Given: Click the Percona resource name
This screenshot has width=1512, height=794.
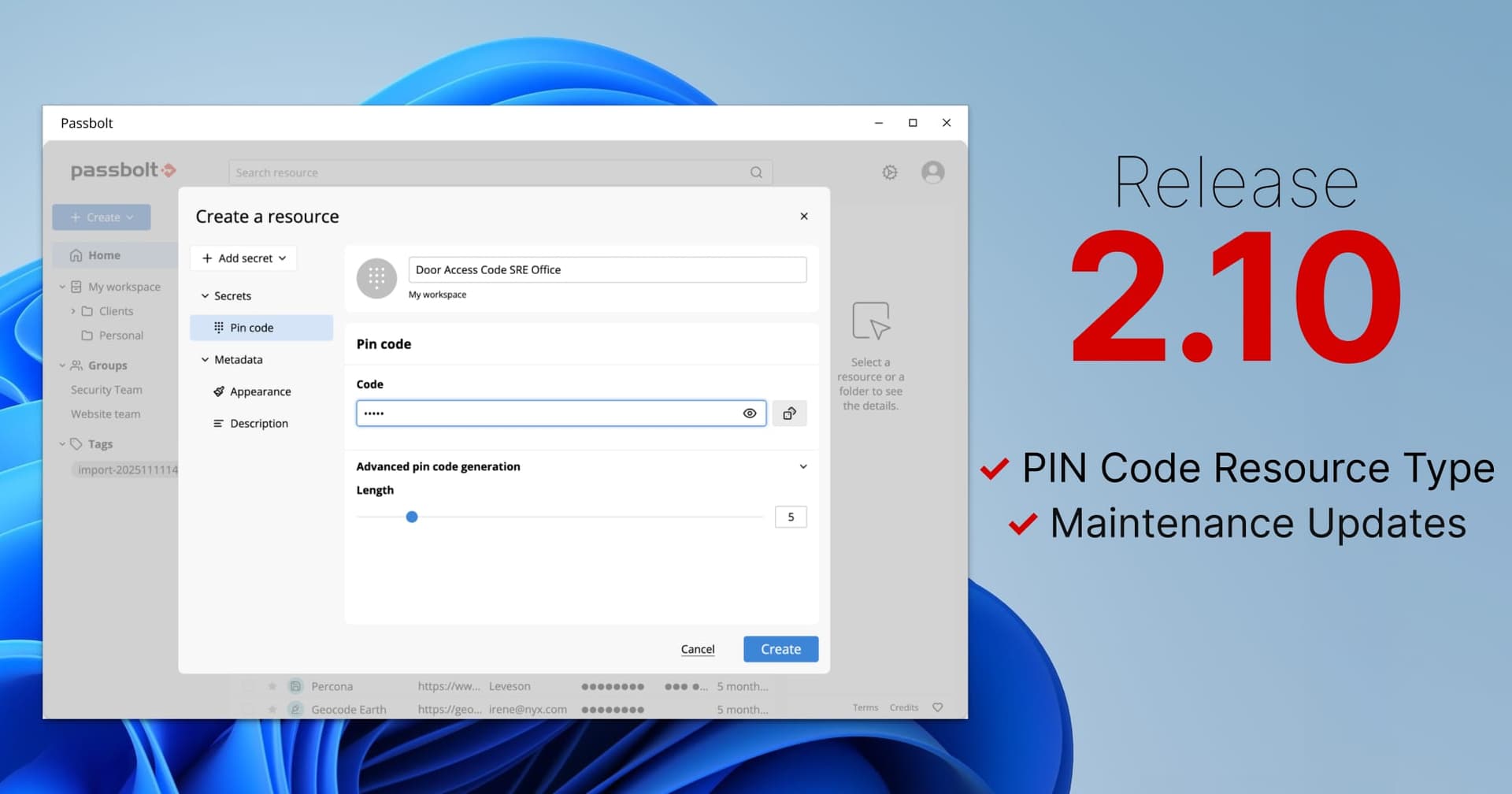Looking at the screenshot, I should [332, 686].
